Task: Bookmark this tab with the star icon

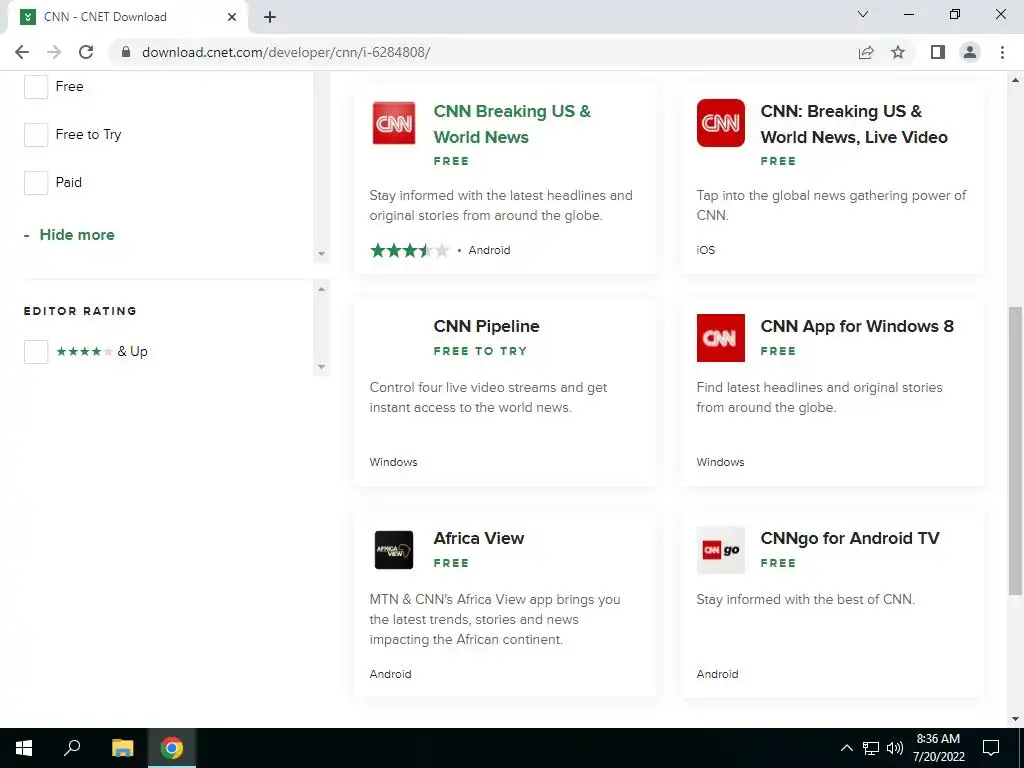Action: coord(898,52)
